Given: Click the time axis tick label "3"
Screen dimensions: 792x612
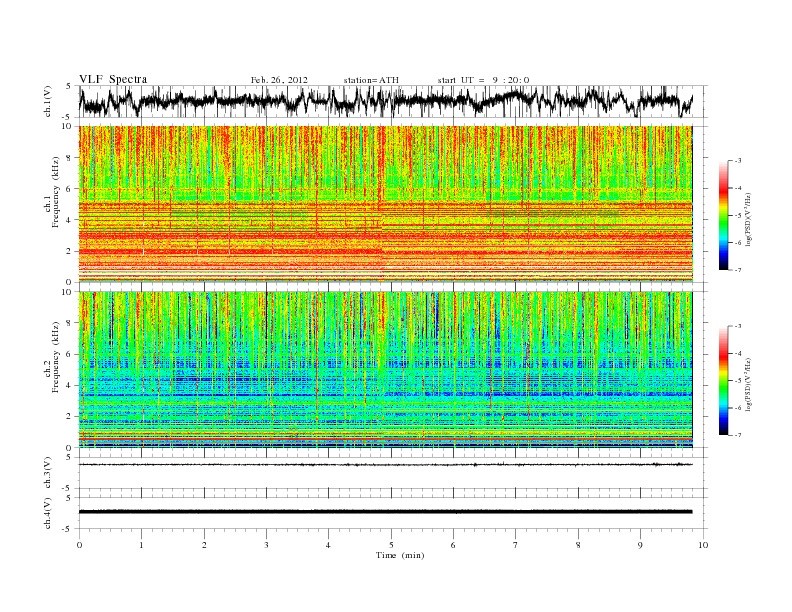Looking at the screenshot, I should tap(266, 545).
